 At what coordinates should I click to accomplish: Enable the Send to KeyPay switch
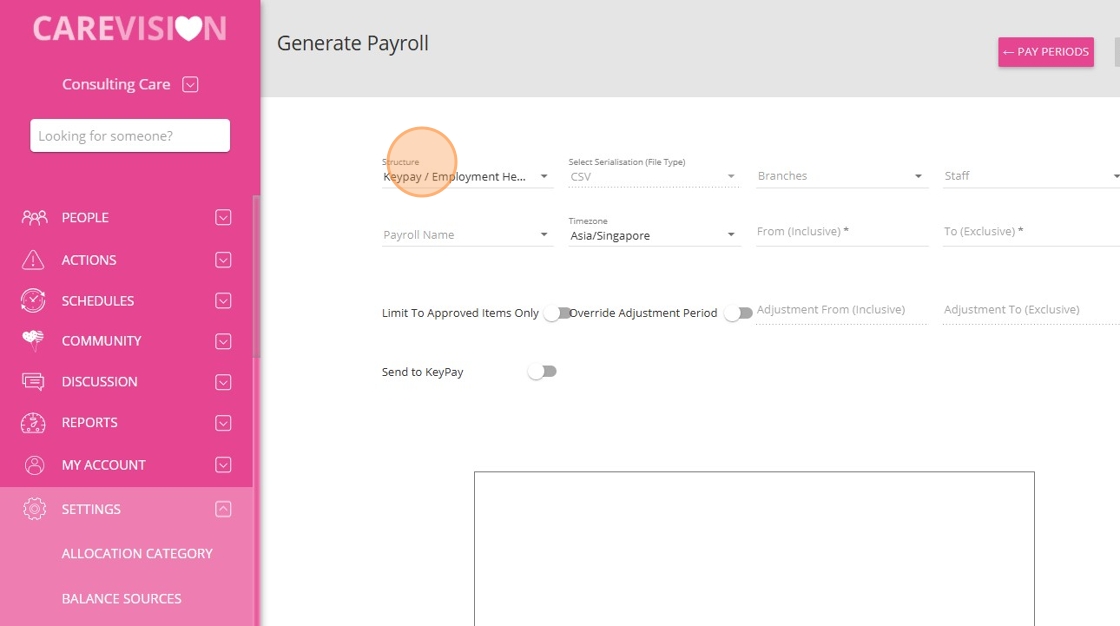542,372
